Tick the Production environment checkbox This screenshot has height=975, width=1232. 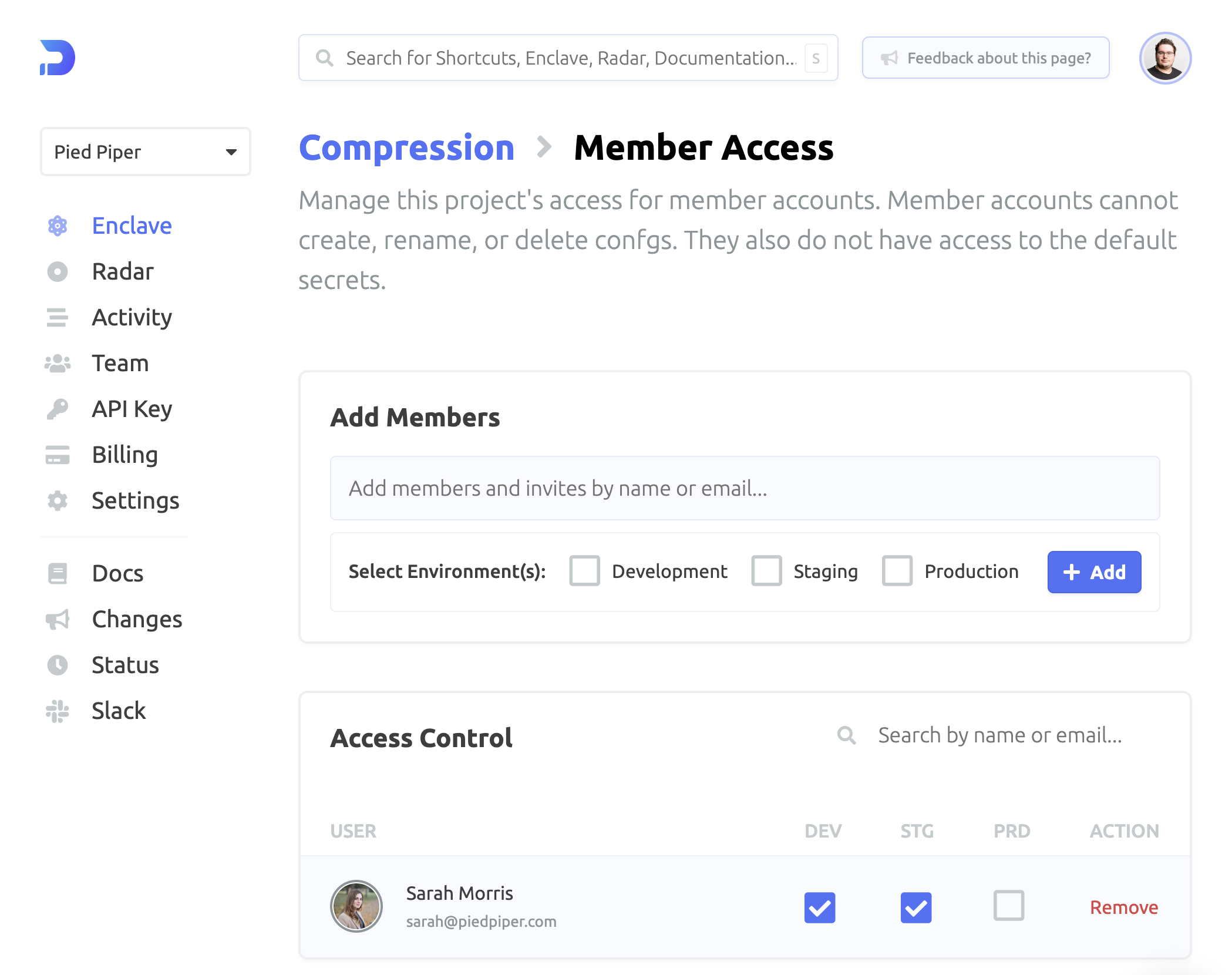coord(897,571)
